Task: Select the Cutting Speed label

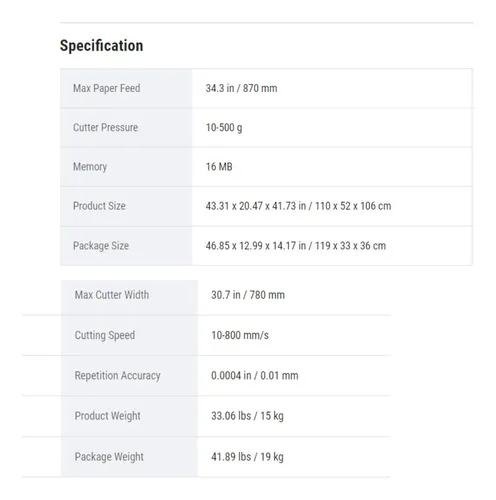Action: (105, 335)
